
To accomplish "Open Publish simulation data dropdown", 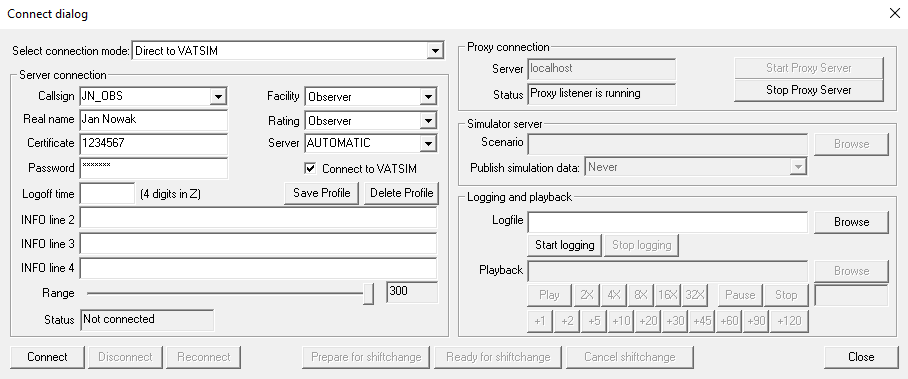I will tap(799, 167).
